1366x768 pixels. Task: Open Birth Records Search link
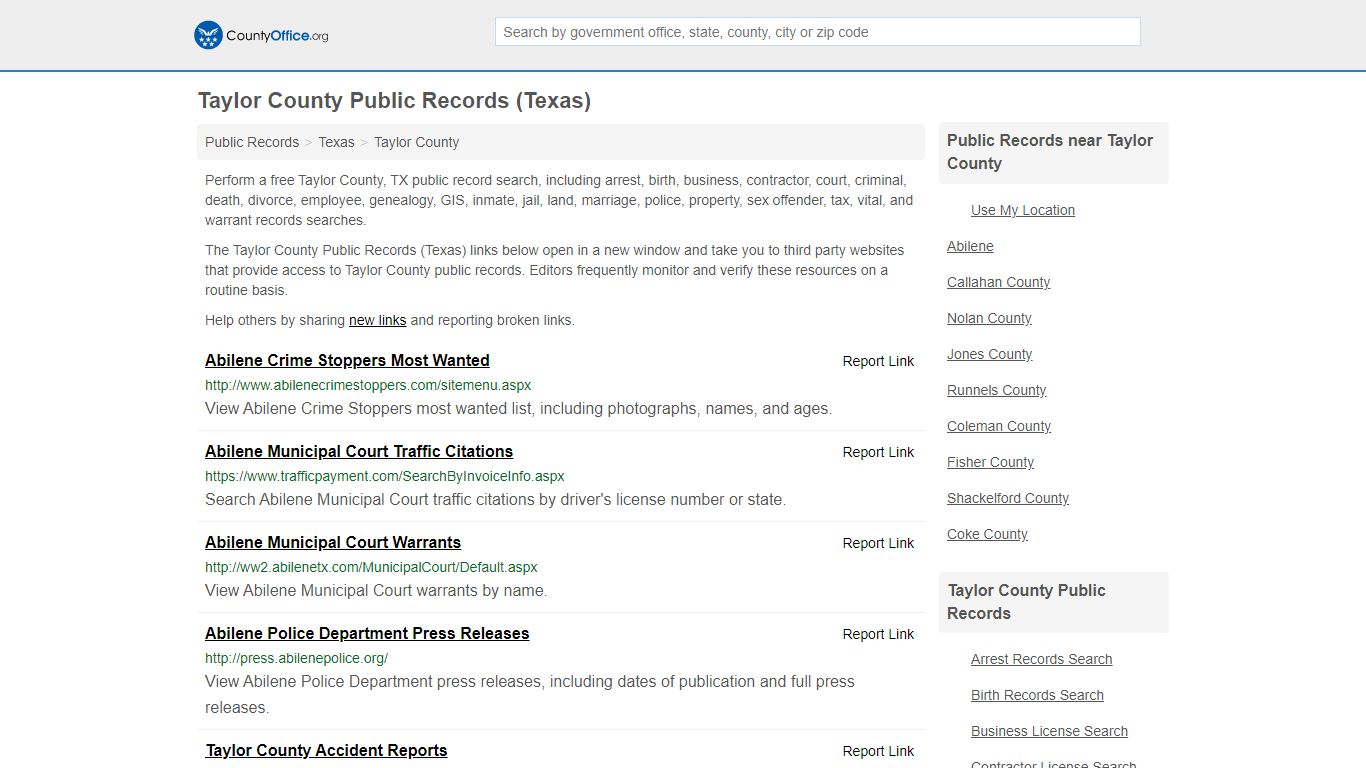pos(1037,695)
